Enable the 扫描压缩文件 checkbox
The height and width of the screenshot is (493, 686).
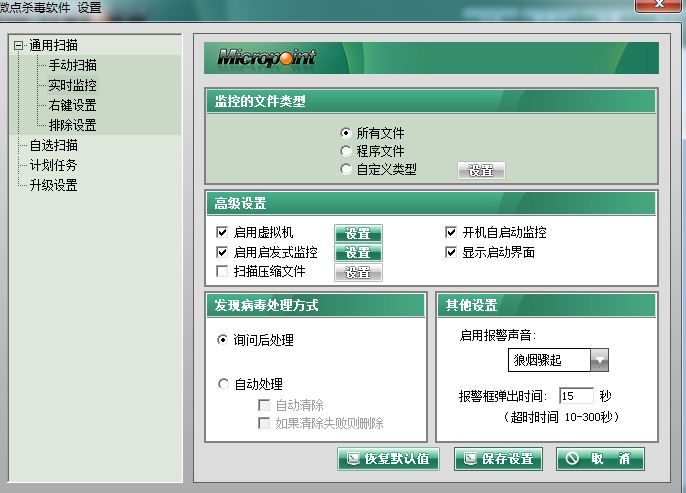(x=222, y=272)
